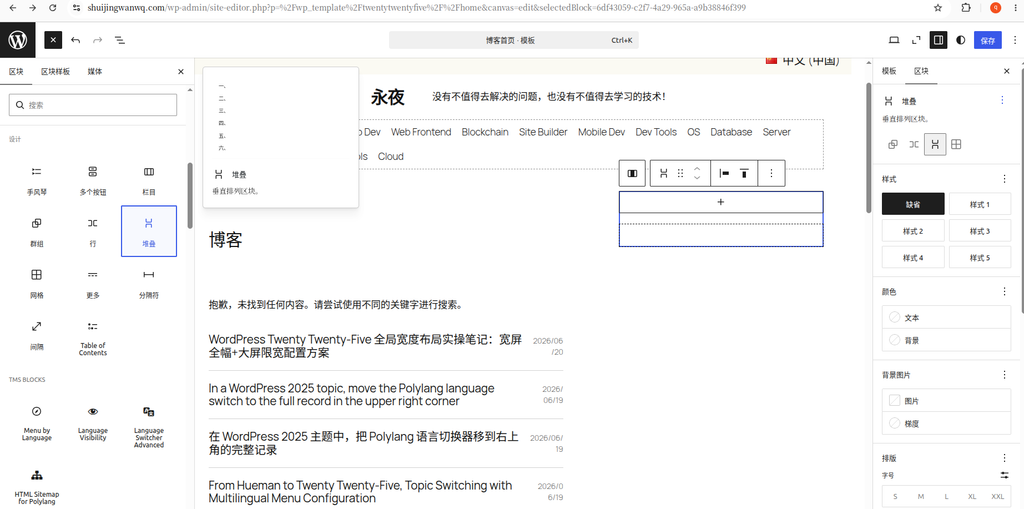Viewport: 1024px width, 509px height.
Task: Bookmark this page with the star icon
Action: coord(938,8)
